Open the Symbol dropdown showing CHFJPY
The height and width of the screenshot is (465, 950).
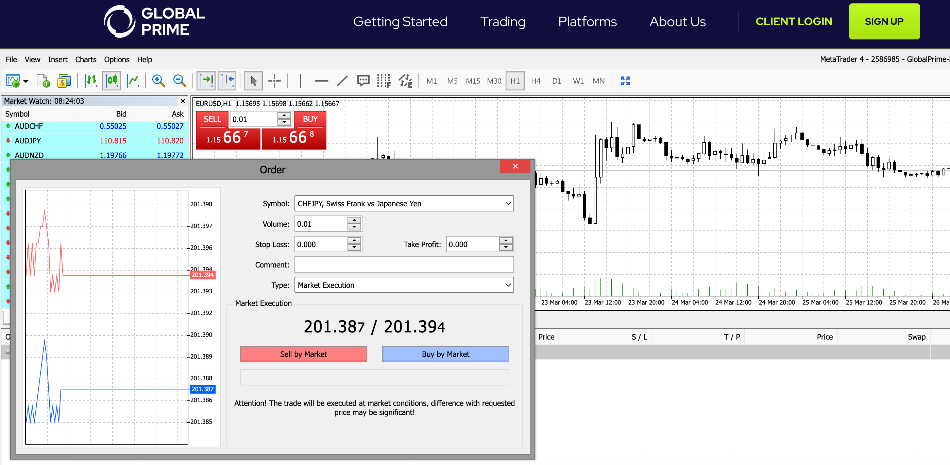403,204
